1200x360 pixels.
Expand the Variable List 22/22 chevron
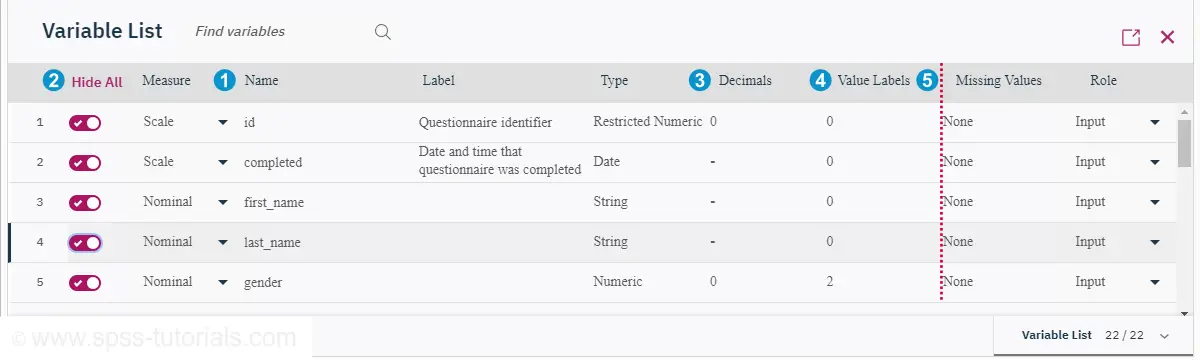point(1164,337)
